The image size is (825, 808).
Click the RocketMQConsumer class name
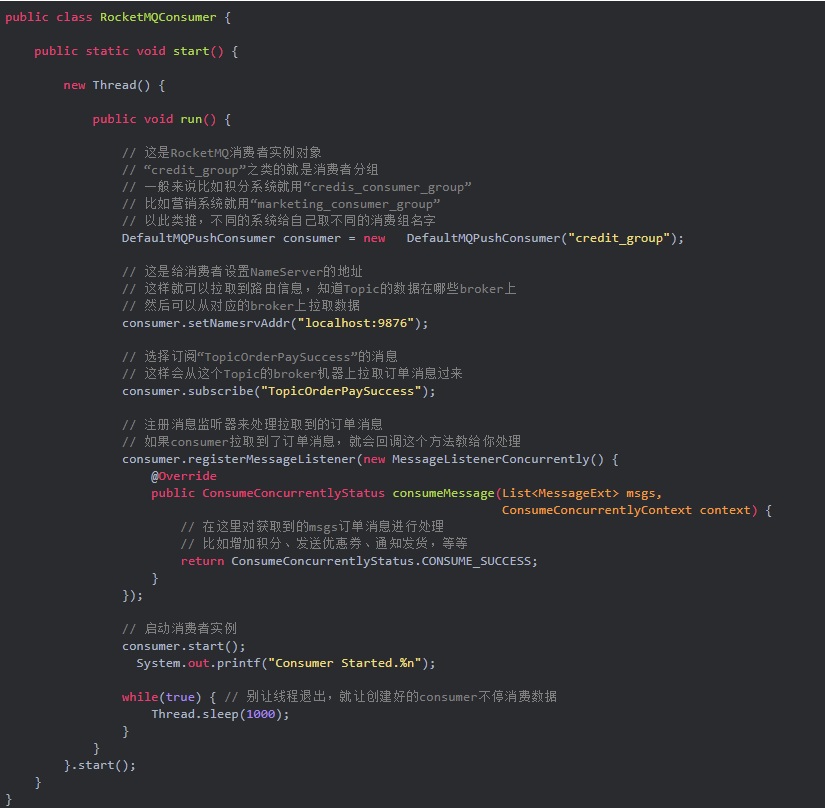tap(159, 16)
